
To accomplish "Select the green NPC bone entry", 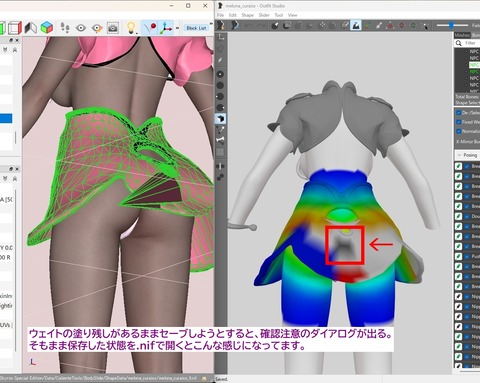I will click(474, 71).
